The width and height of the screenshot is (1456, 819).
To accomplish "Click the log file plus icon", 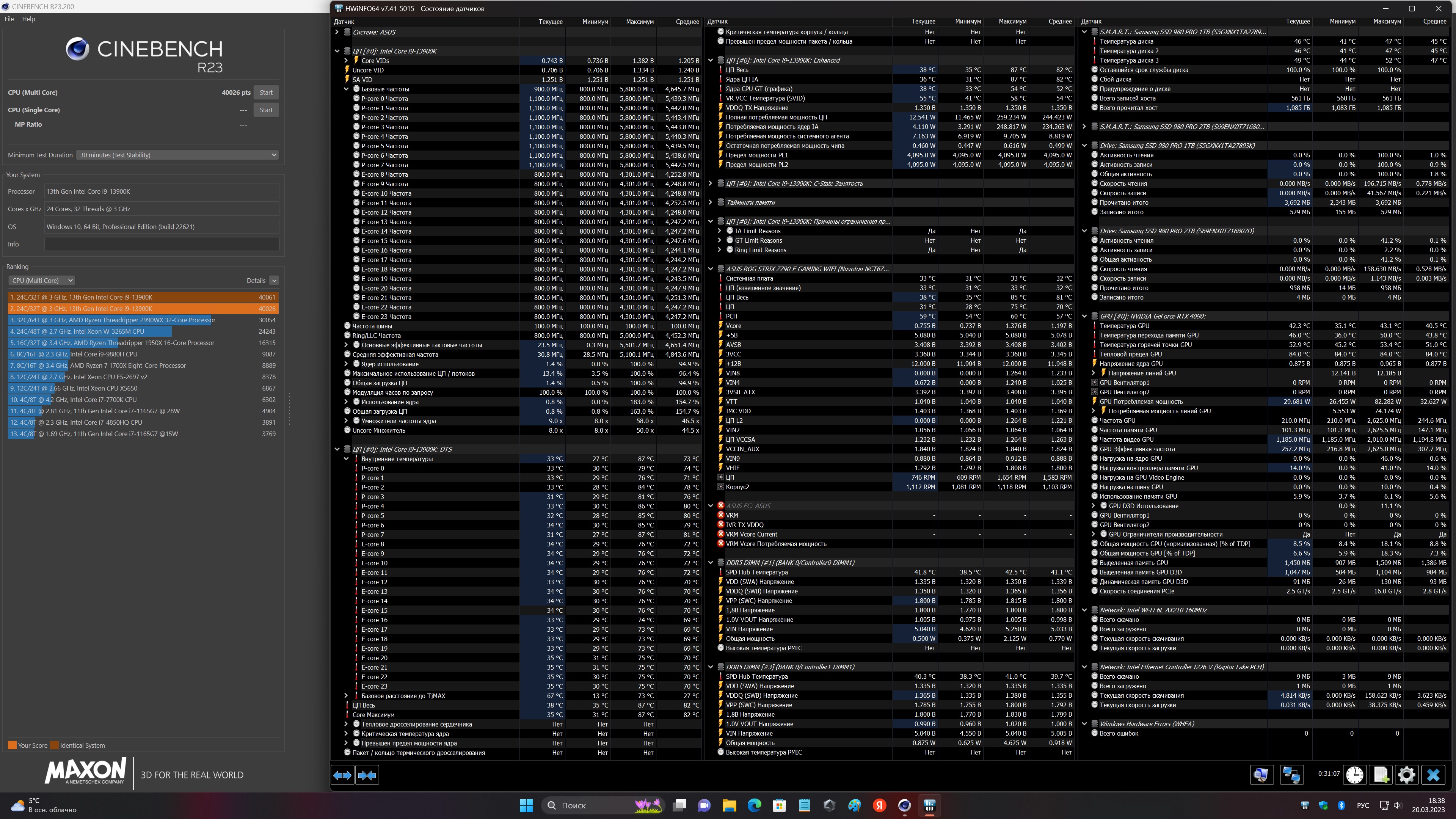I will point(1381,775).
